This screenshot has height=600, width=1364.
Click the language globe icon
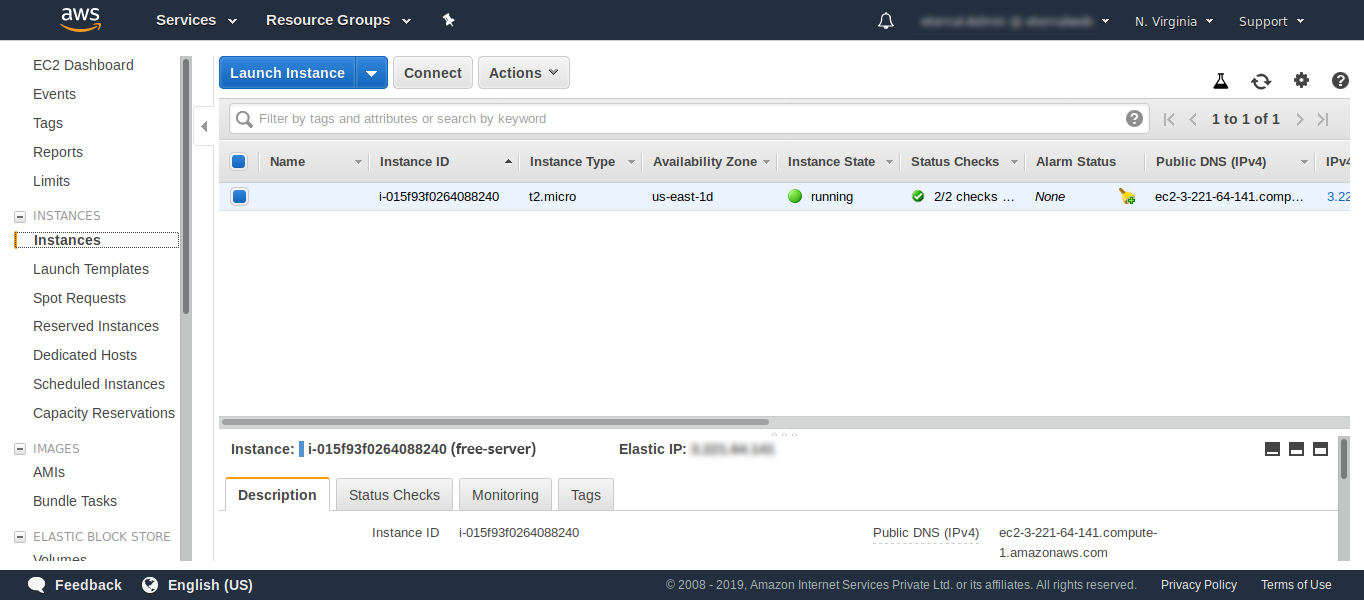click(150, 585)
